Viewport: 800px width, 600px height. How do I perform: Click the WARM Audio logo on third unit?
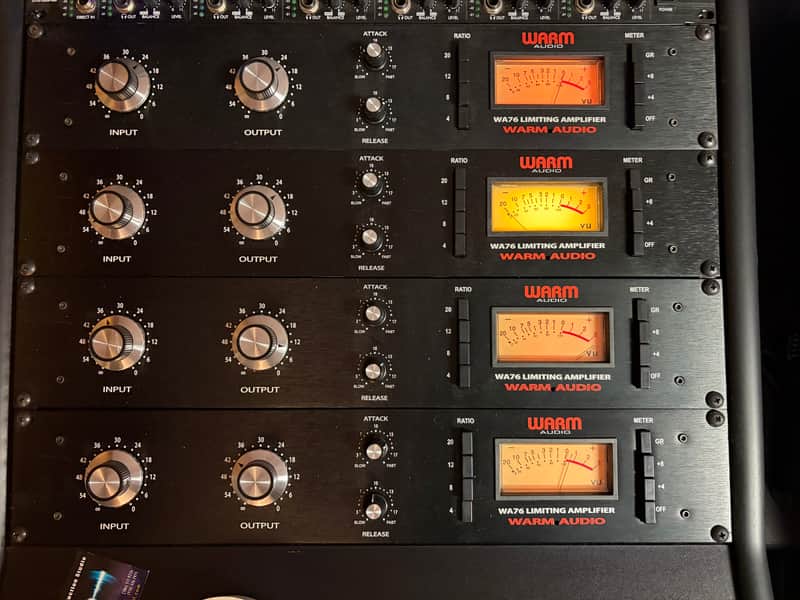tap(552, 293)
